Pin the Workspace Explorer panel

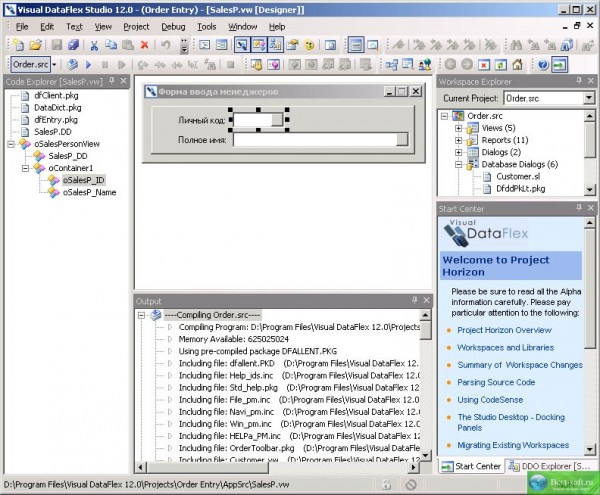point(577,80)
